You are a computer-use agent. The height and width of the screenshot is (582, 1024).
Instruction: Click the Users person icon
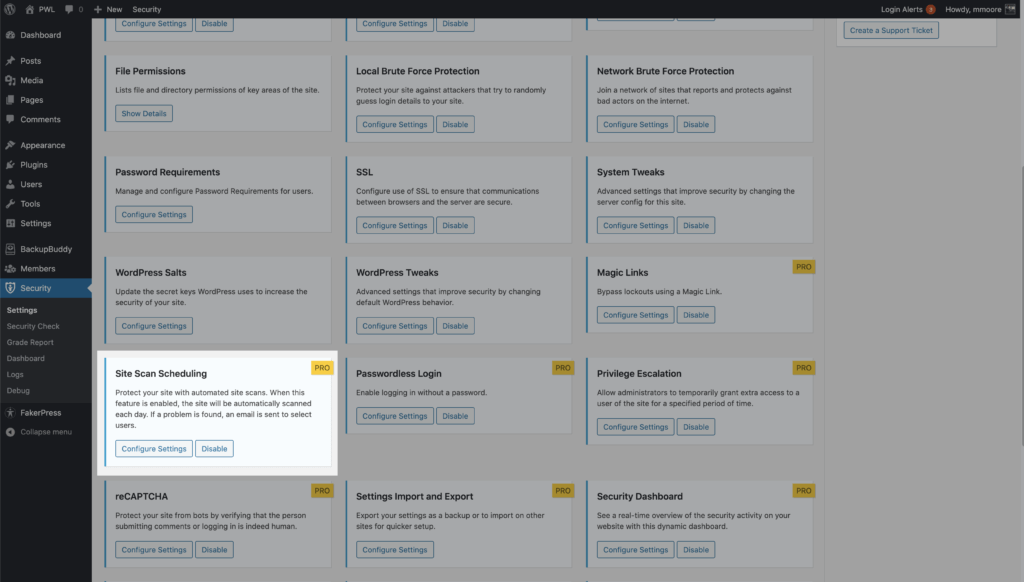click(x=10, y=184)
